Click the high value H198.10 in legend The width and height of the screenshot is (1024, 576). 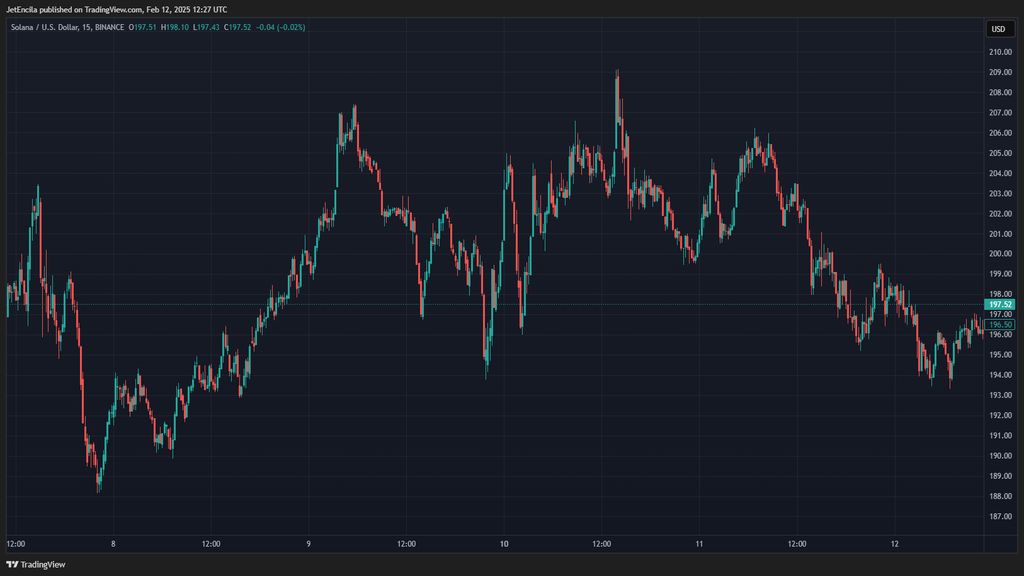click(177, 27)
